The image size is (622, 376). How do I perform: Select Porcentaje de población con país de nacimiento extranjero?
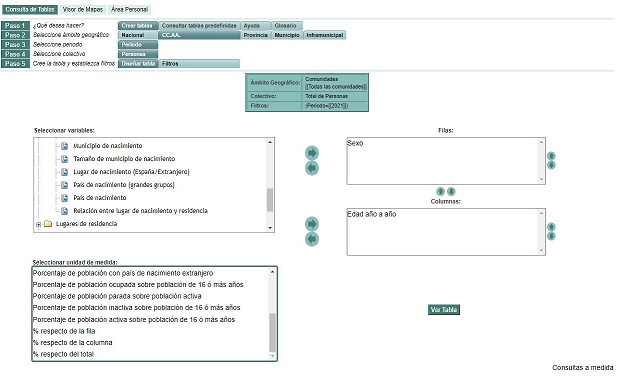(x=123, y=273)
